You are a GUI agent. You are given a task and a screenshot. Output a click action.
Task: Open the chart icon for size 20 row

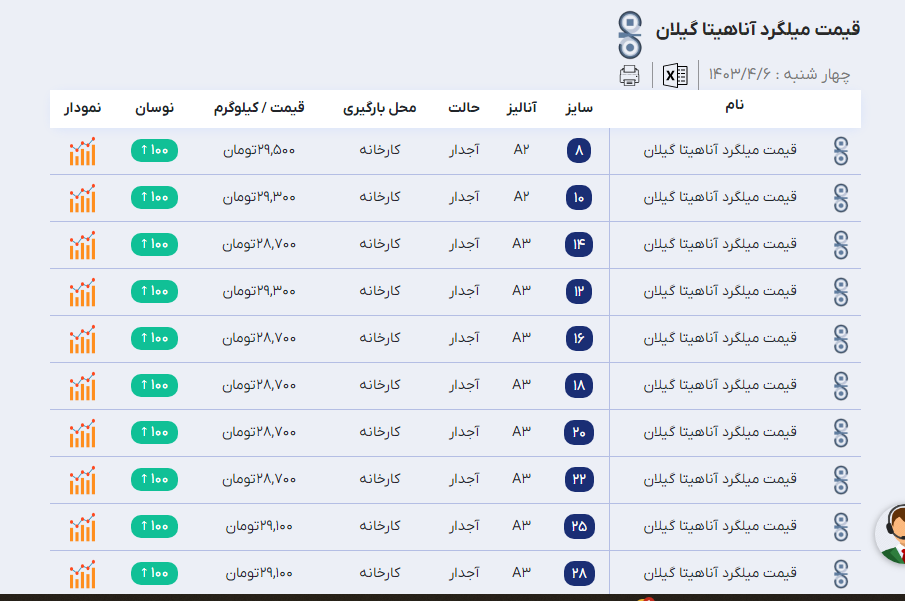pos(82,432)
